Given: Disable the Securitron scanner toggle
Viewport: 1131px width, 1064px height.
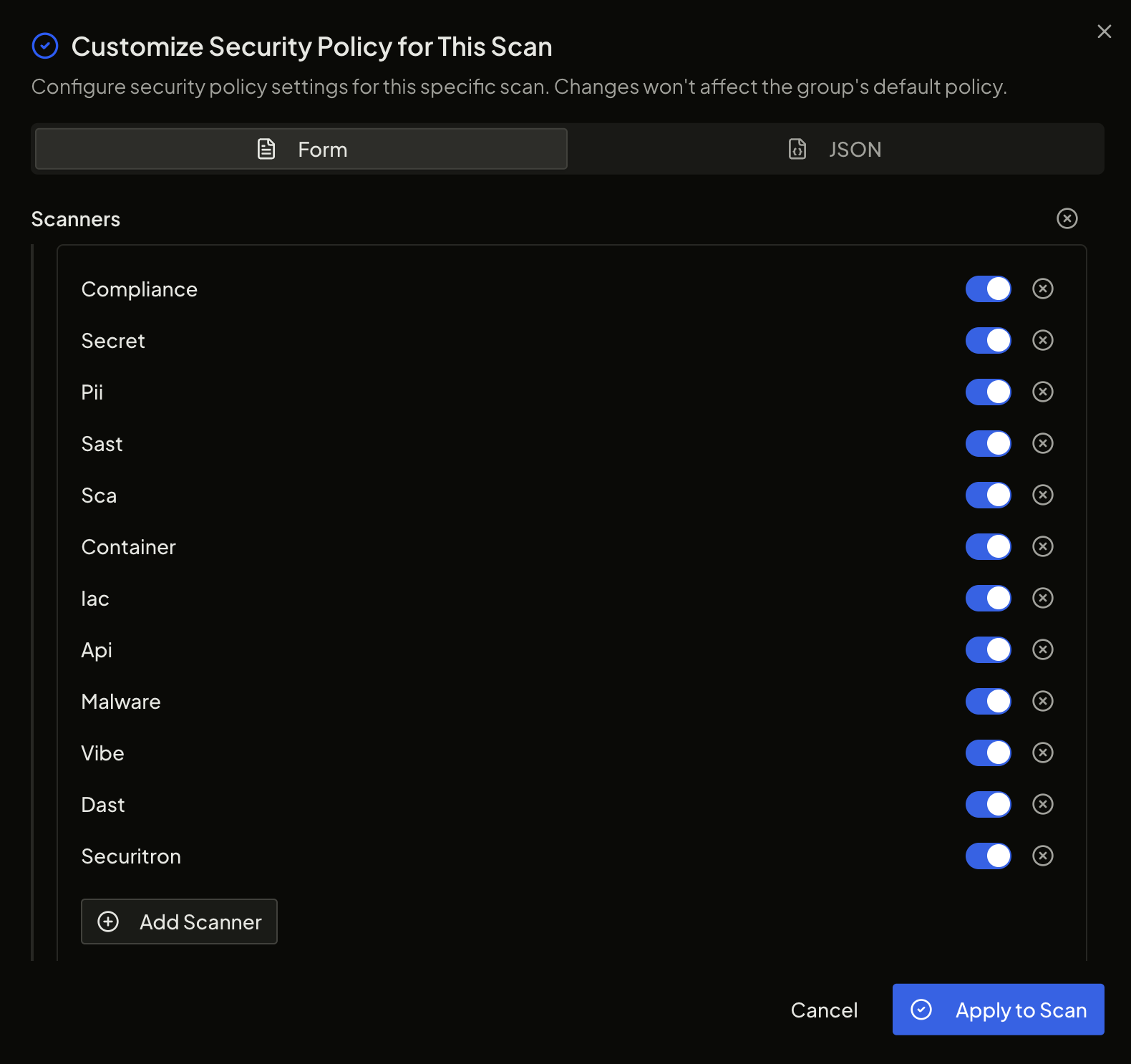Looking at the screenshot, I should (x=989, y=856).
